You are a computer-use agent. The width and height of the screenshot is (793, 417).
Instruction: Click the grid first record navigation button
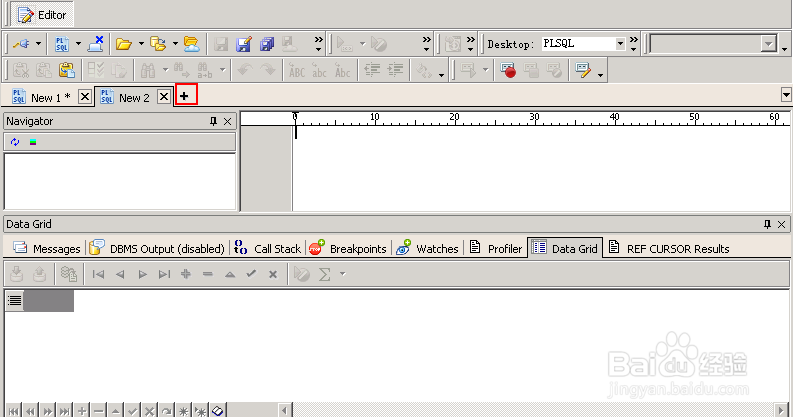(98, 274)
